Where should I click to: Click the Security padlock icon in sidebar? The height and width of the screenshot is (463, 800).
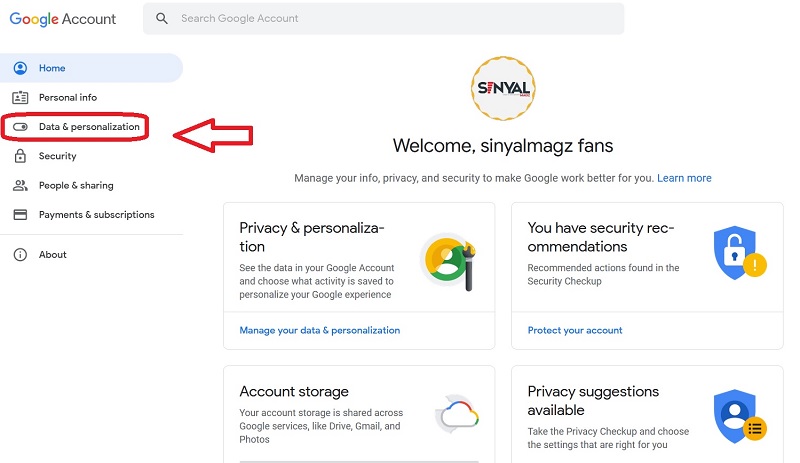point(20,156)
